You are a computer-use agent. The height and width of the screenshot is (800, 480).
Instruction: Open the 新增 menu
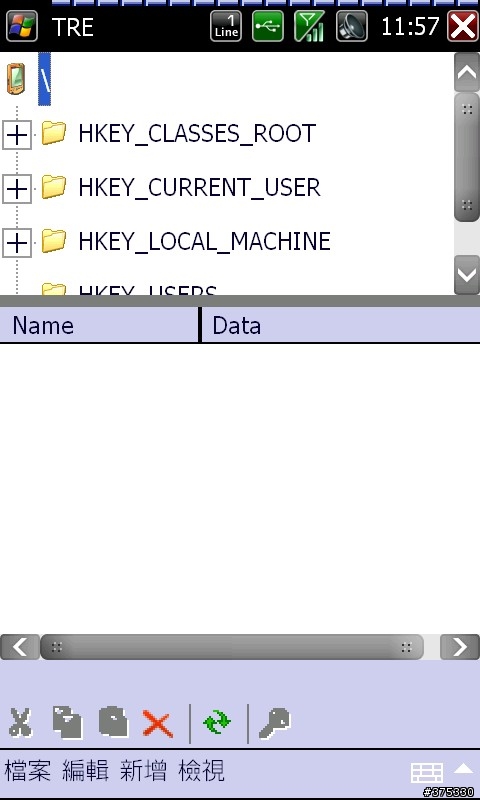143,770
